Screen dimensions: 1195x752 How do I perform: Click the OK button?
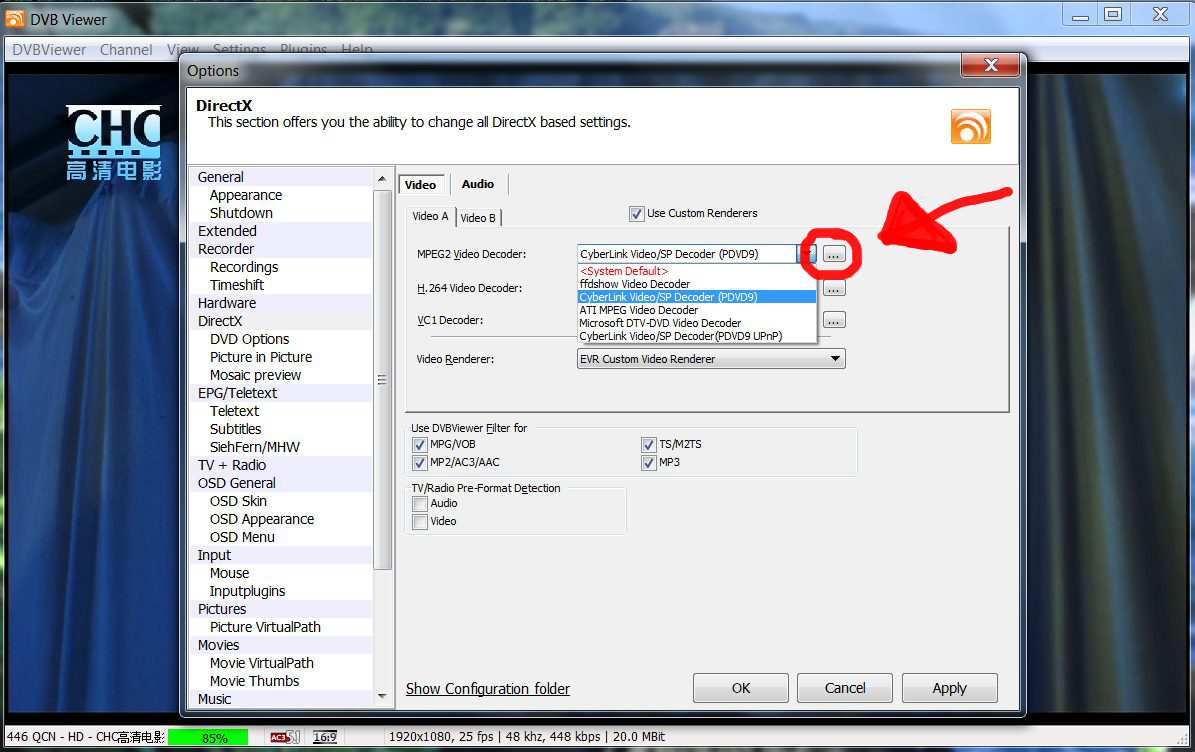(x=741, y=688)
